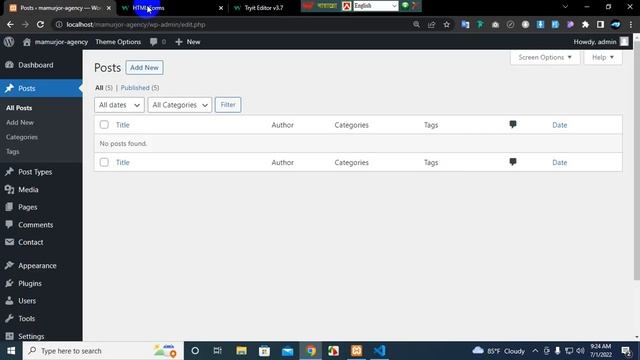Open Visual Studio Code from taskbar
This screenshot has width=640, height=360.
tap(379, 351)
